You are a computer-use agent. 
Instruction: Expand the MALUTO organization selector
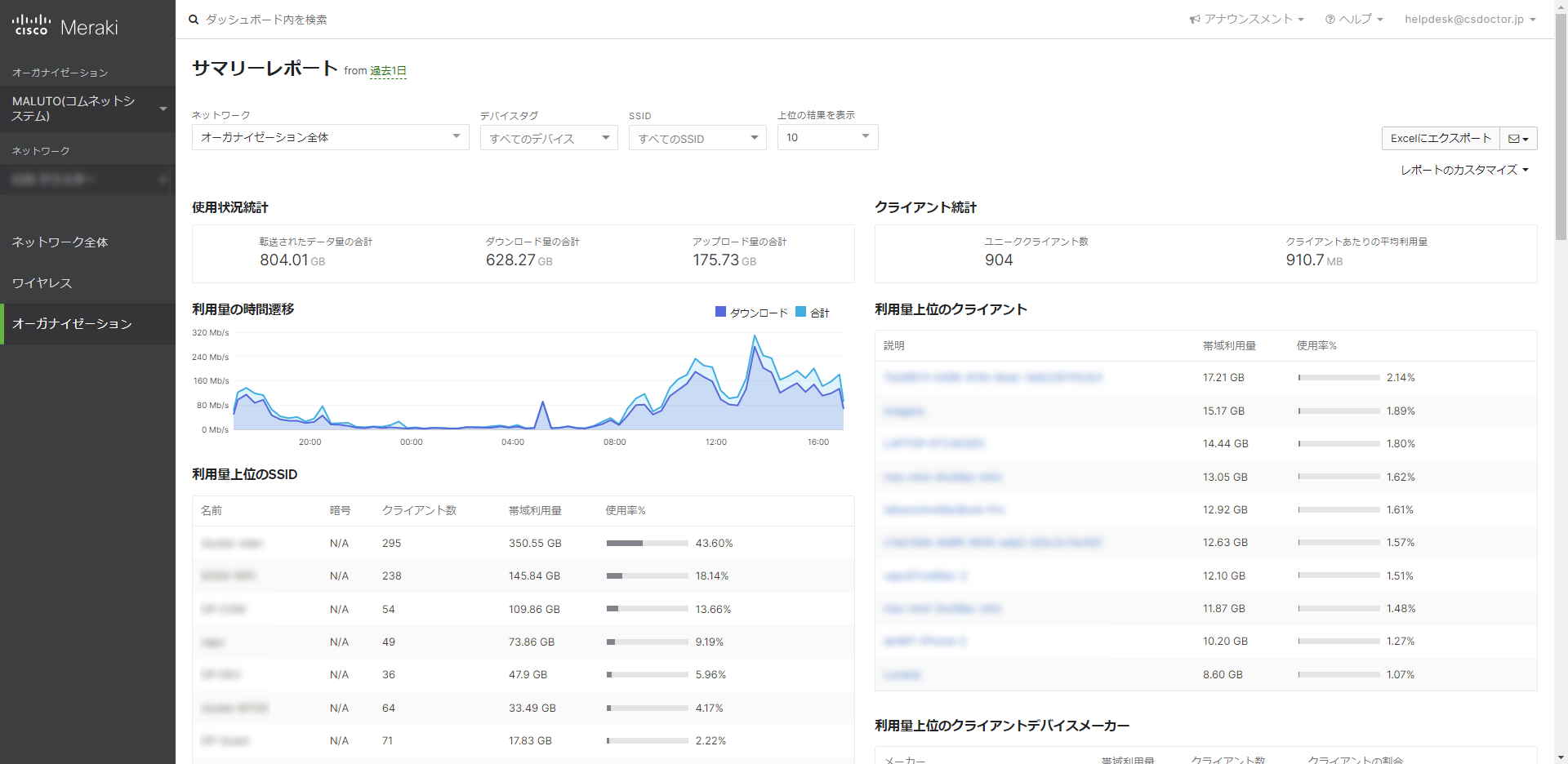pyautogui.click(x=87, y=109)
